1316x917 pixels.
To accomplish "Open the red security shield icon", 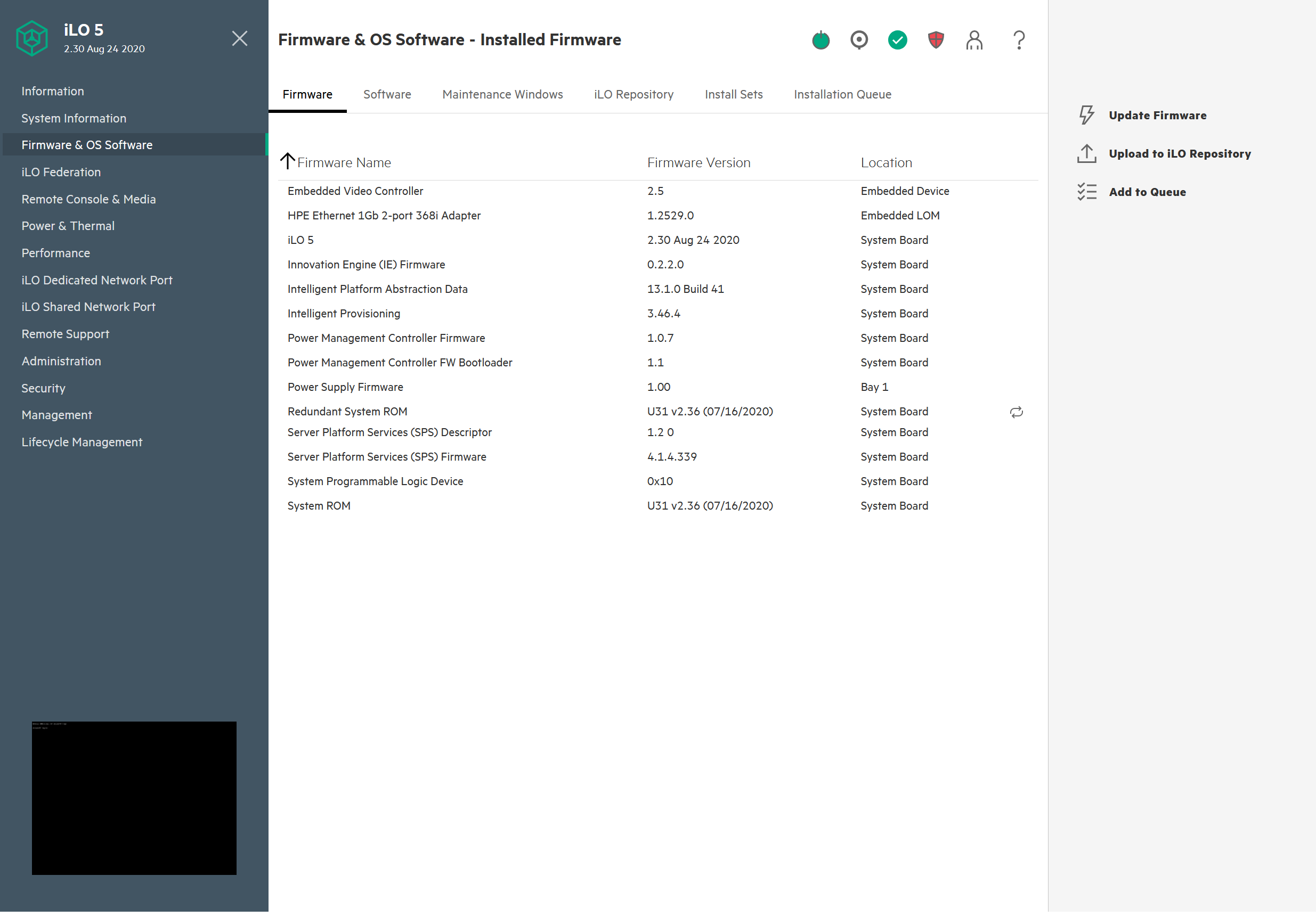I will (x=936, y=40).
